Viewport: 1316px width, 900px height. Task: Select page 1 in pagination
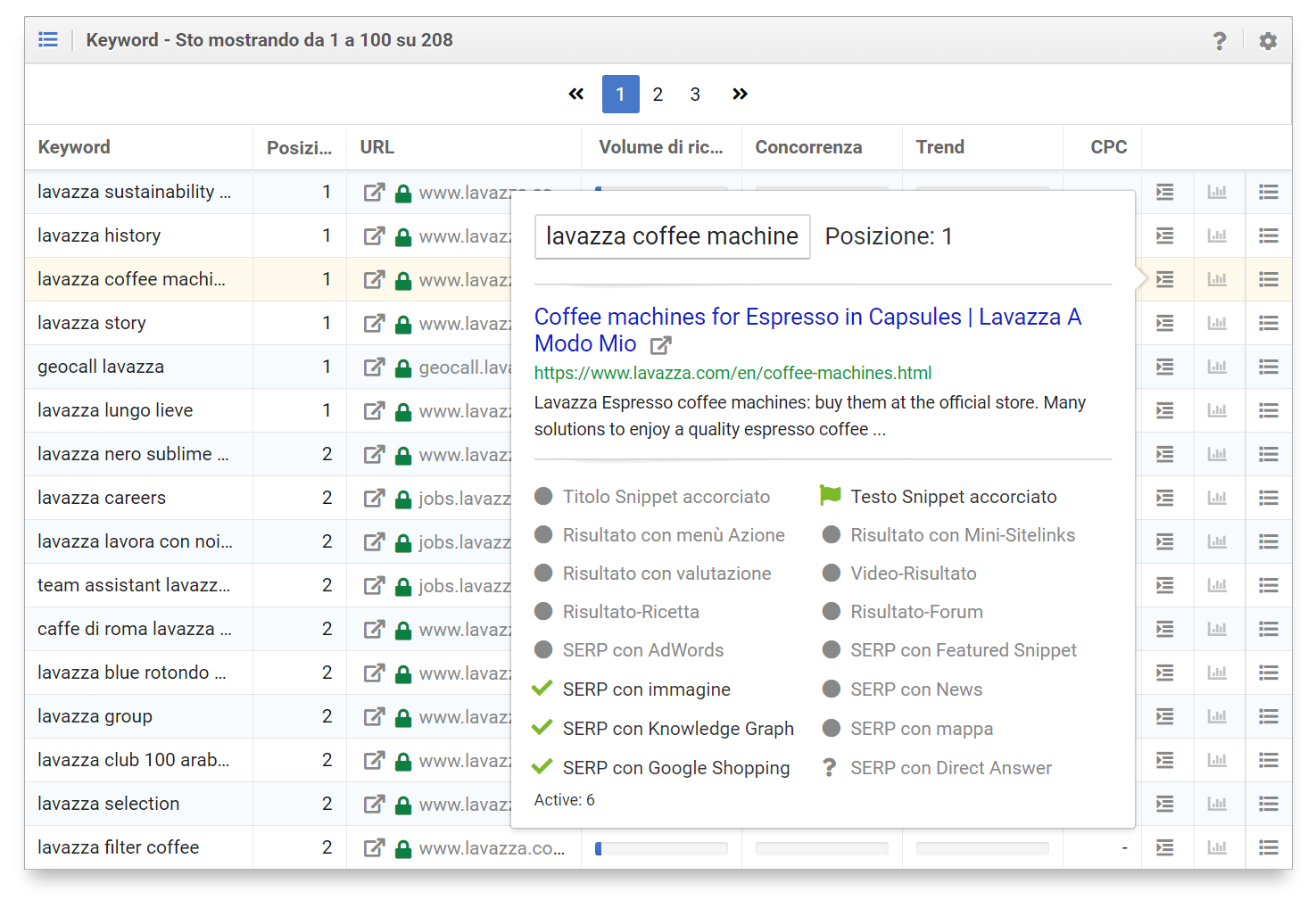click(x=621, y=95)
